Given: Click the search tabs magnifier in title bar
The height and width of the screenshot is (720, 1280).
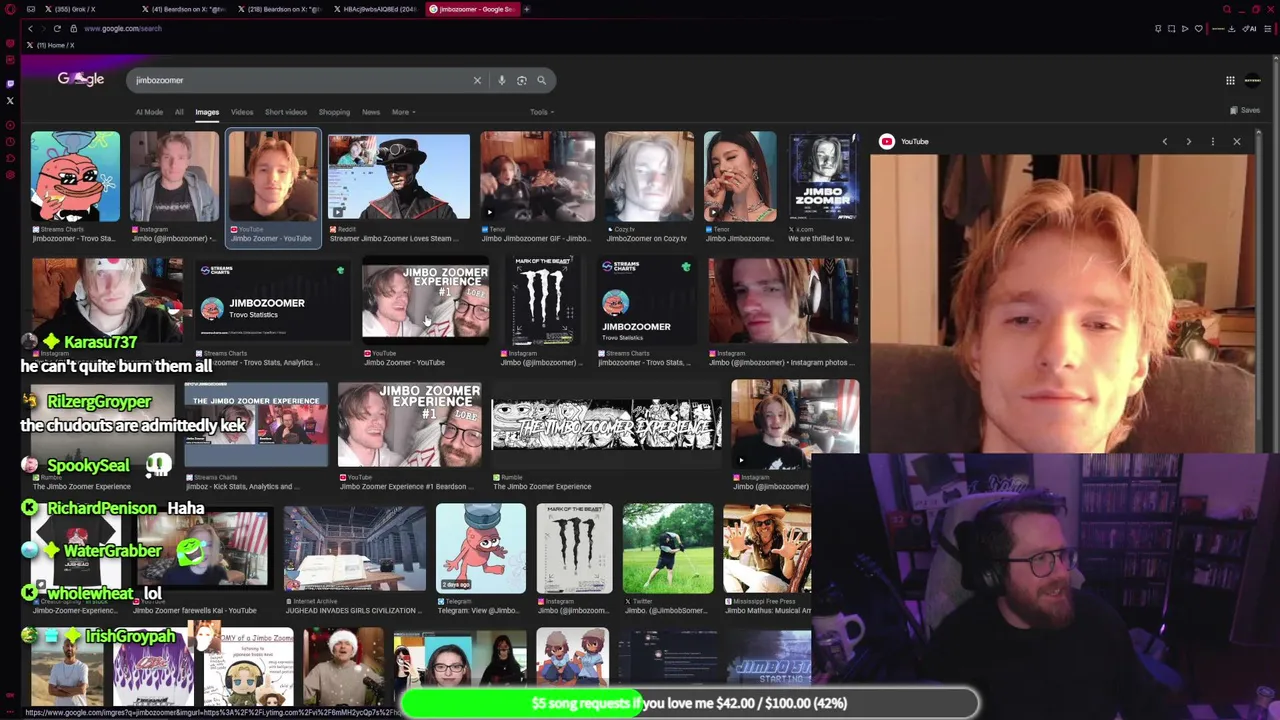Looking at the screenshot, I should pos(1227,9).
